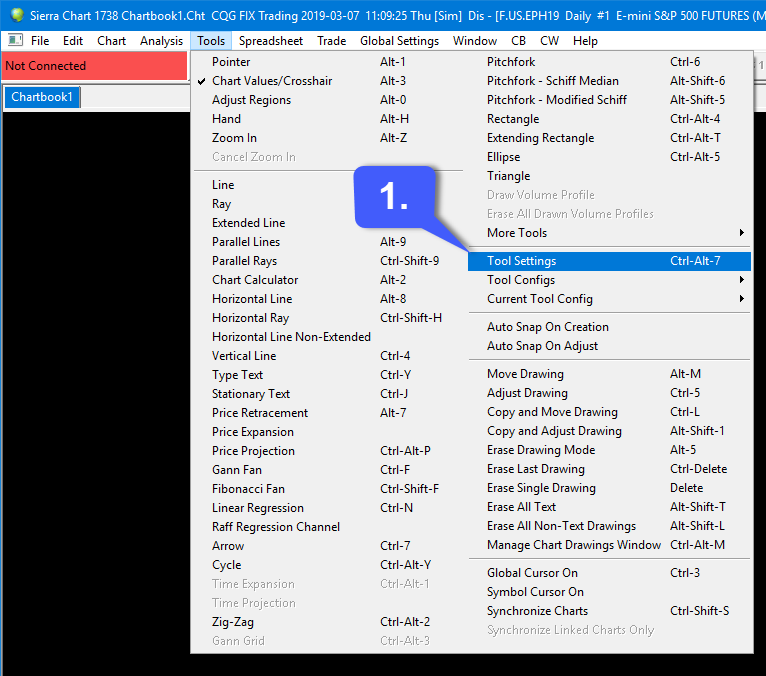This screenshot has height=676, width=766.
Task: Open the Help menu
Action: [585, 41]
